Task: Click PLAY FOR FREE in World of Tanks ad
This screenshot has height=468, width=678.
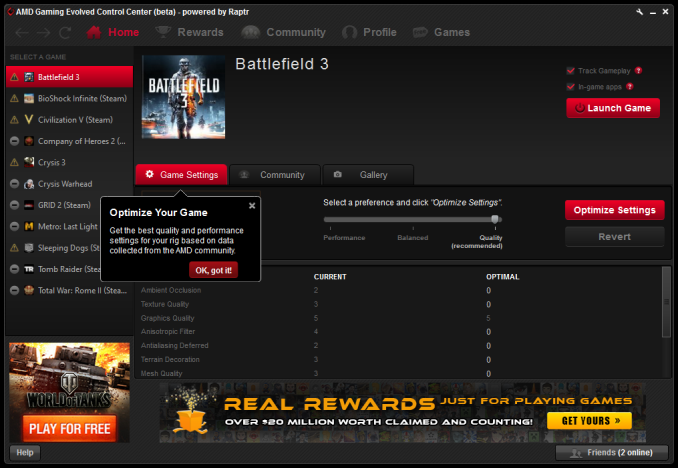Action: coord(70,429)
